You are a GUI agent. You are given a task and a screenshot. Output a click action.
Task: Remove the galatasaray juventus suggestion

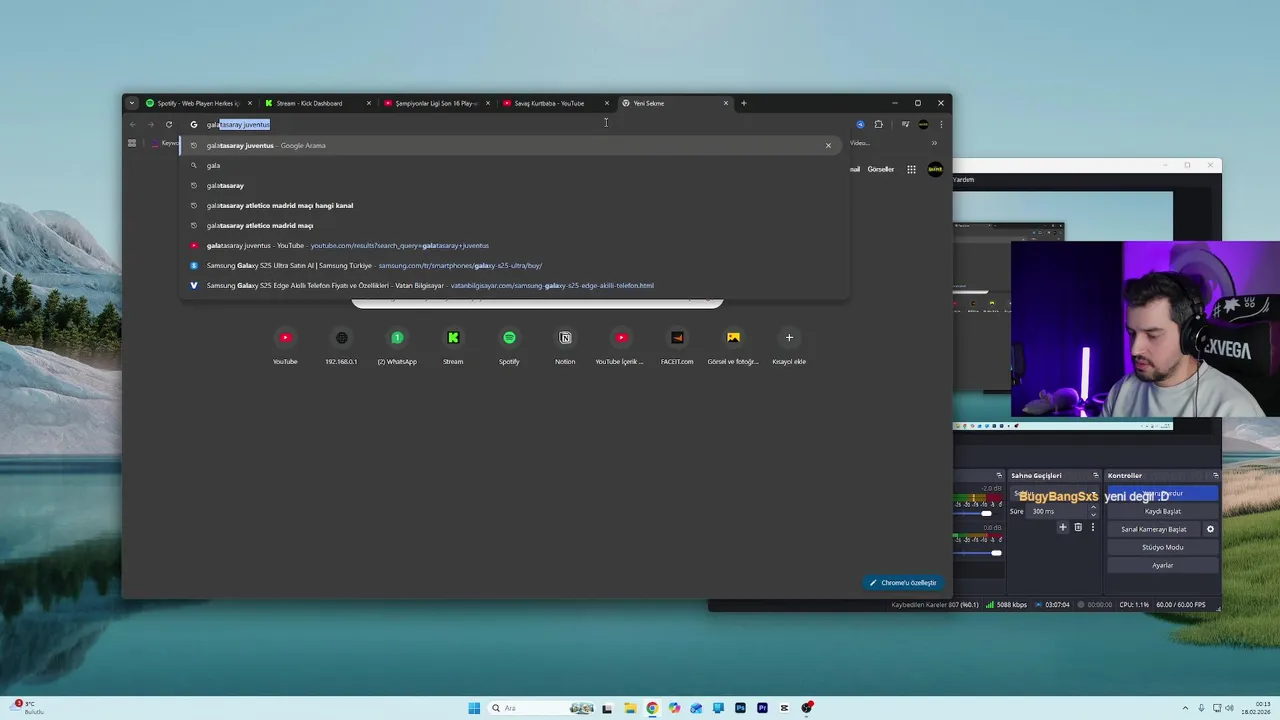(x=828, y=145)
